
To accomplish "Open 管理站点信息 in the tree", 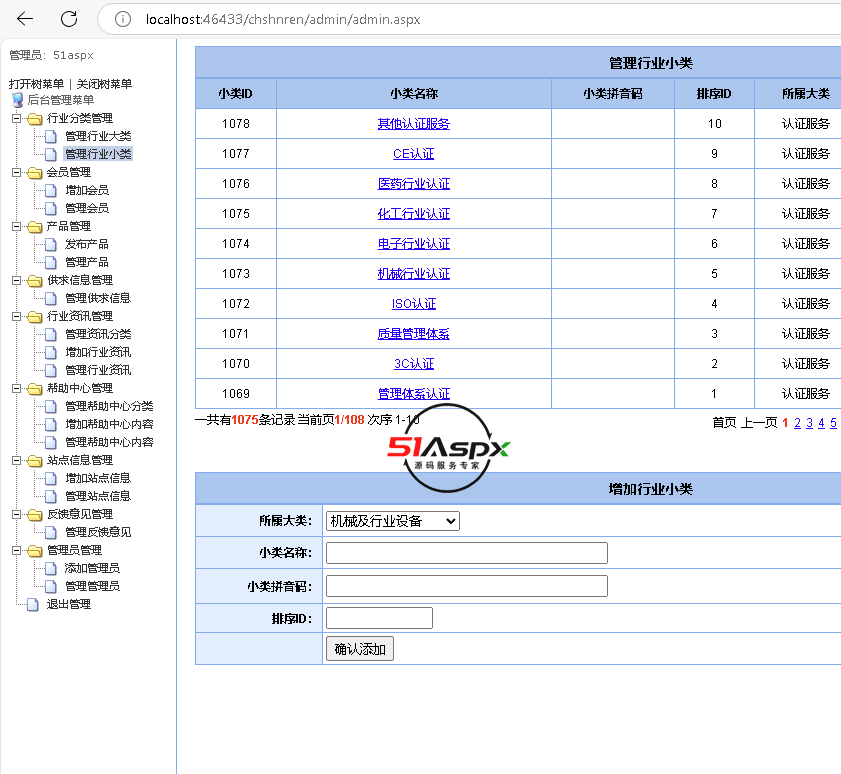I will click(98, 496).
